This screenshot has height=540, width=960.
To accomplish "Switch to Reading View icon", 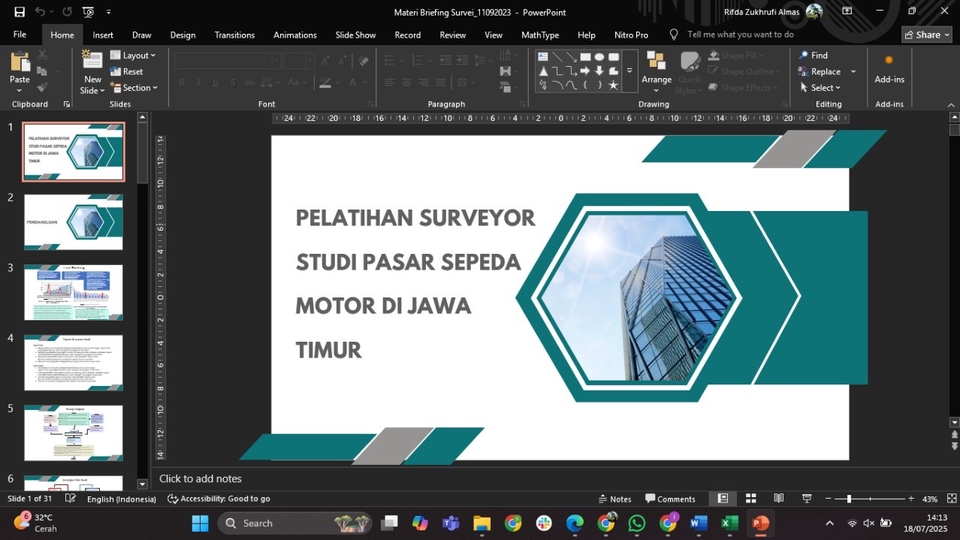I will coord(779,498).
